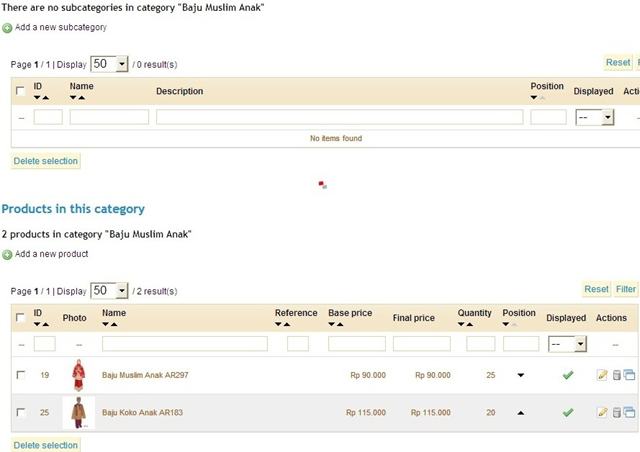Image resolution: width=640 pixels, height=452 pixels.
Task: Focus products Position filter field
Action: [x=521, y=344]
